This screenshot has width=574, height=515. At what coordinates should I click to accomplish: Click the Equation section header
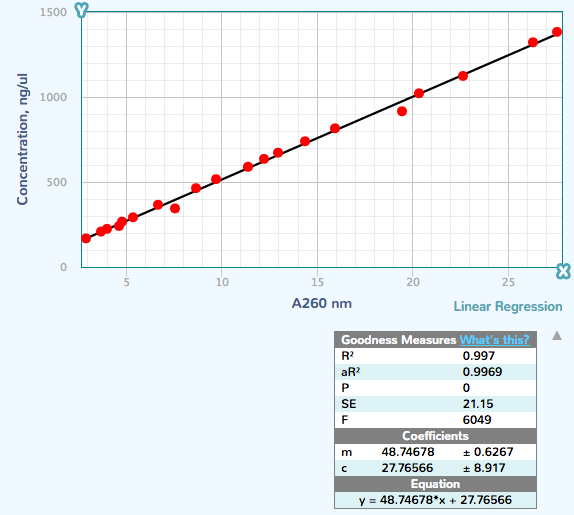pos(435,484)
